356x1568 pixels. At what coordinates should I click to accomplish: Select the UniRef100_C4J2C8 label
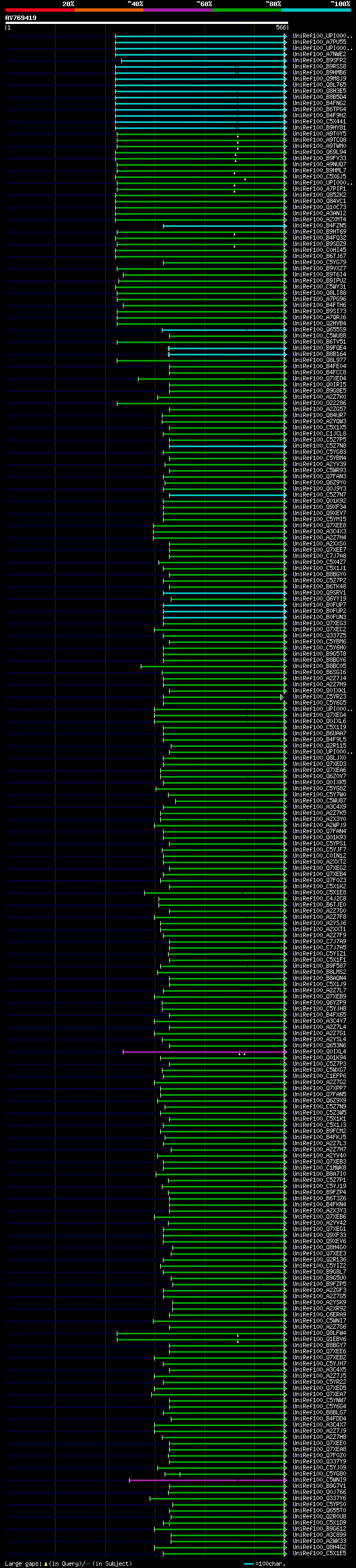click(x=319, y=898)
